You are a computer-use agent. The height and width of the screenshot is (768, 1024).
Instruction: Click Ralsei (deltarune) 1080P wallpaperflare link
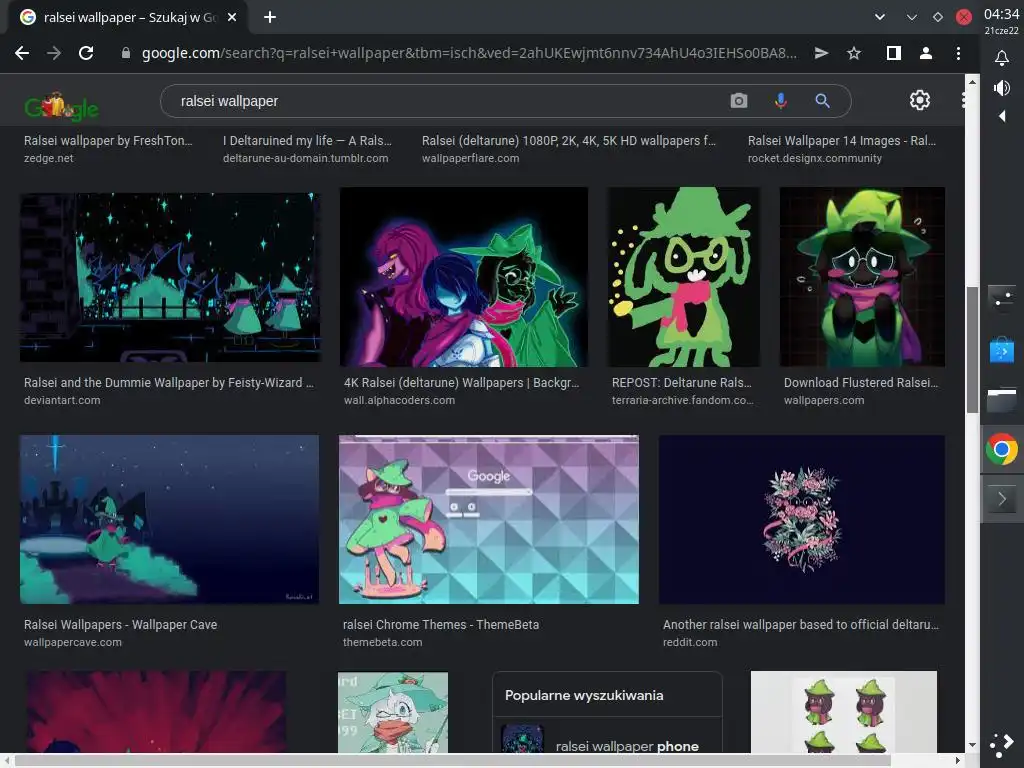pyautogui.click(x=568, y=140)
